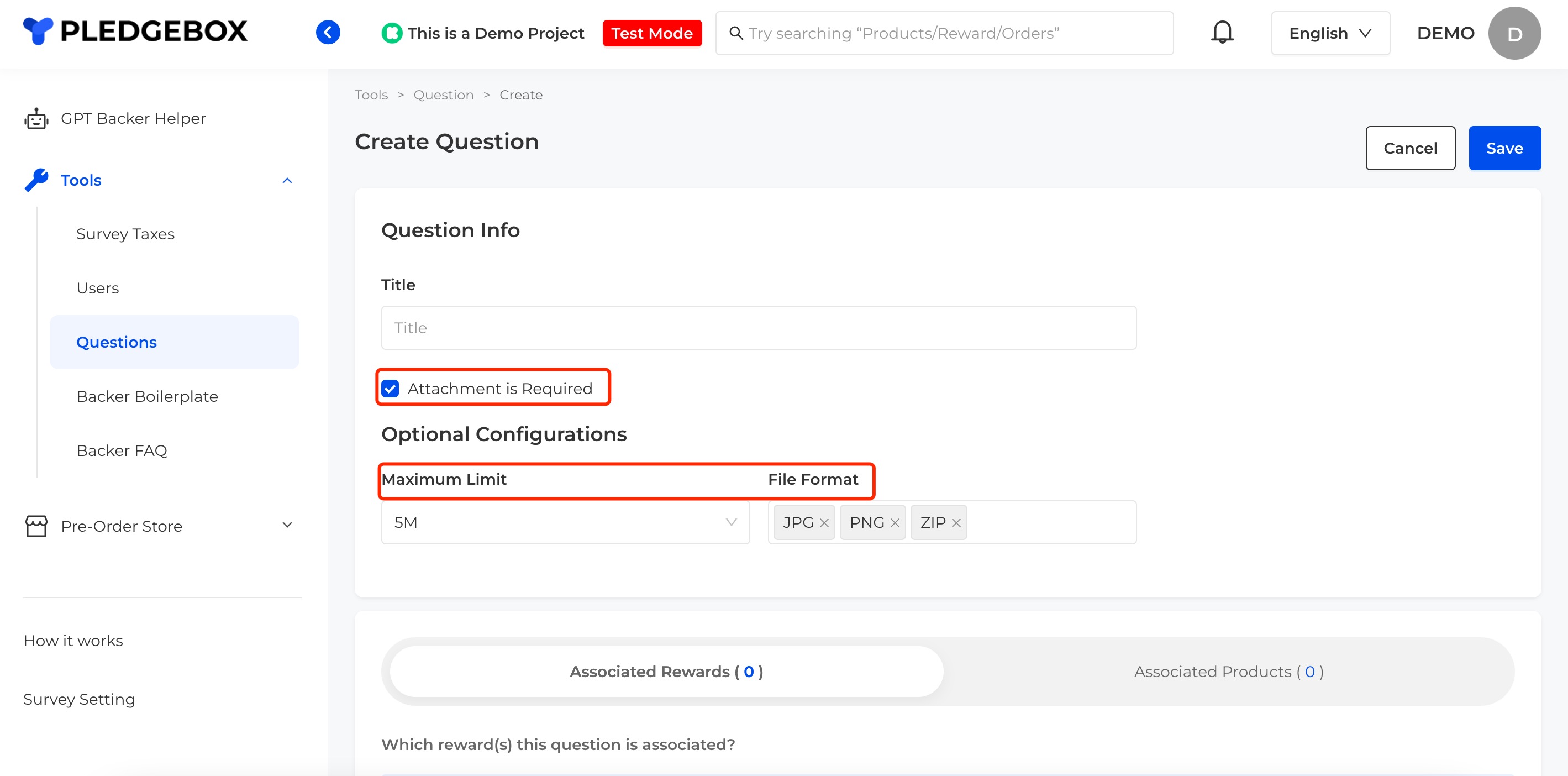Switch to Associated Rewards tab
The image size is (1568, 776).
pos(666,671)
